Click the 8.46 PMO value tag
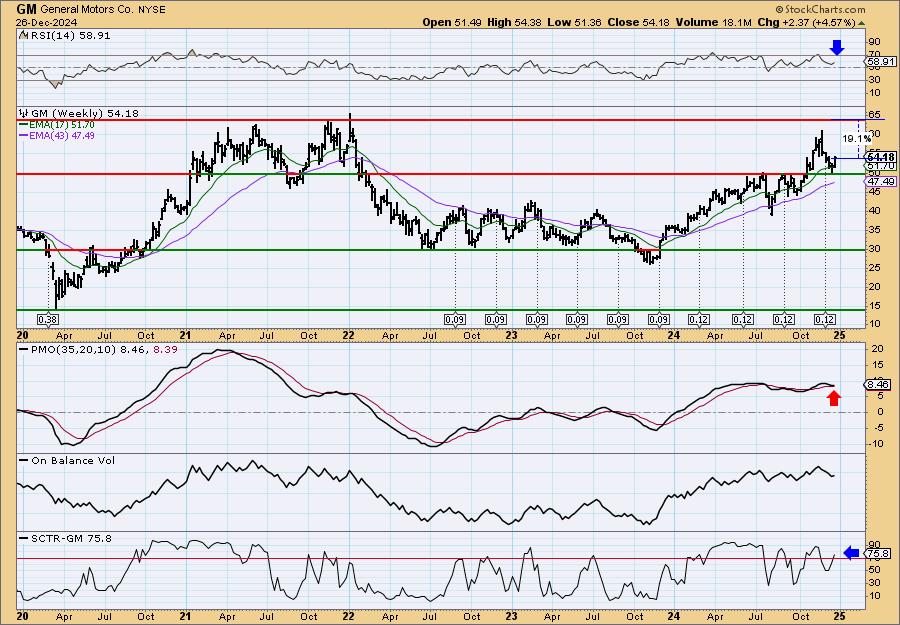 click(x=879, y=385)
